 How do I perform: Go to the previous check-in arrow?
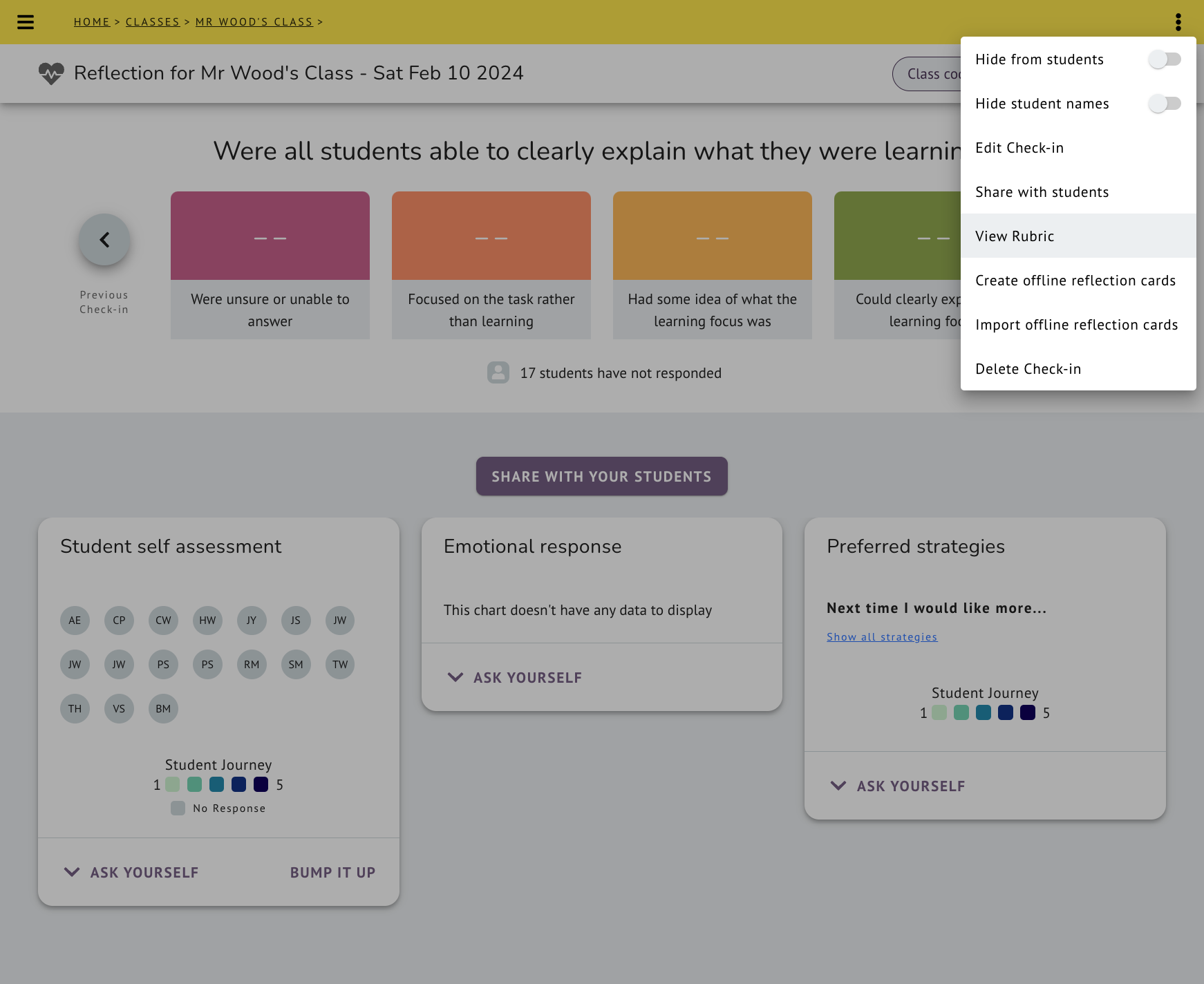click(x=104, y=240)
